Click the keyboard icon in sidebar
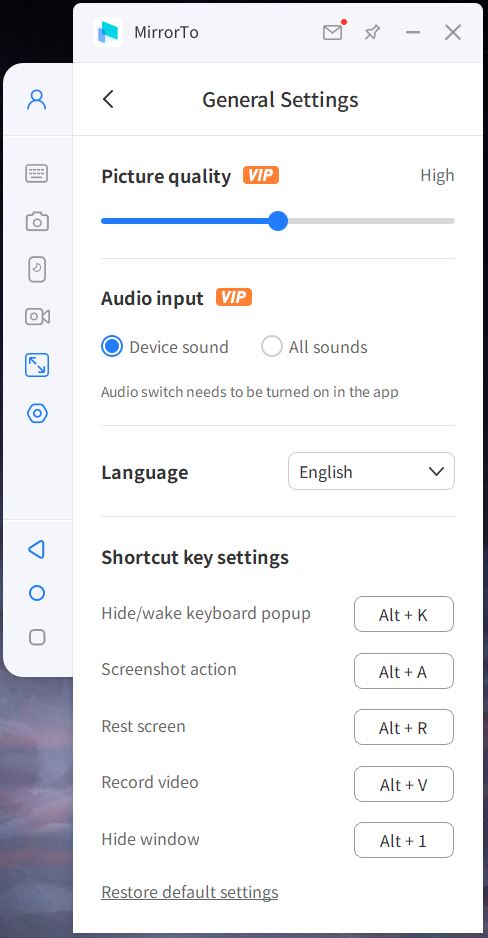This screenshot has height=938, width=488. pyautogui.click(x=36, y=173)
